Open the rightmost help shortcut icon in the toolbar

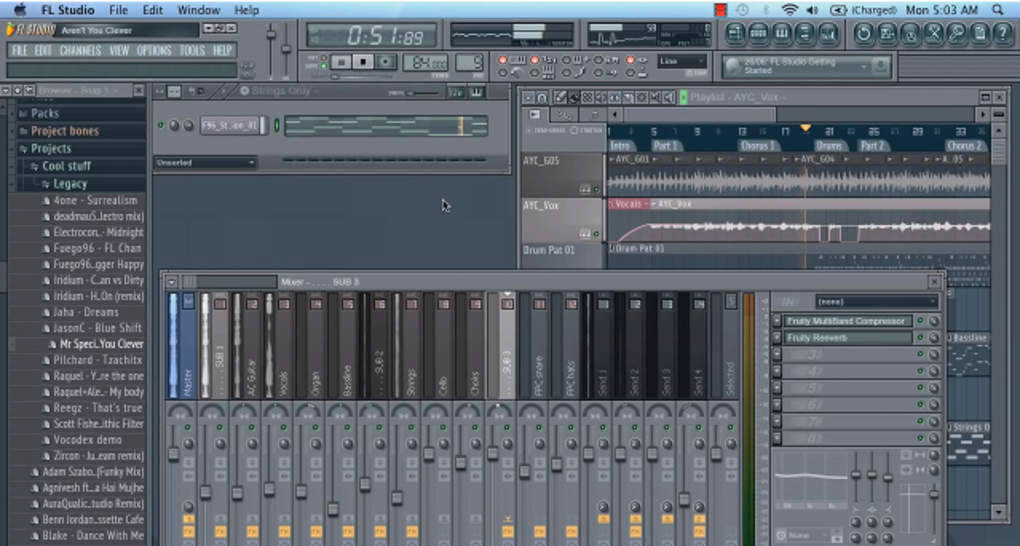(1001, 33)
